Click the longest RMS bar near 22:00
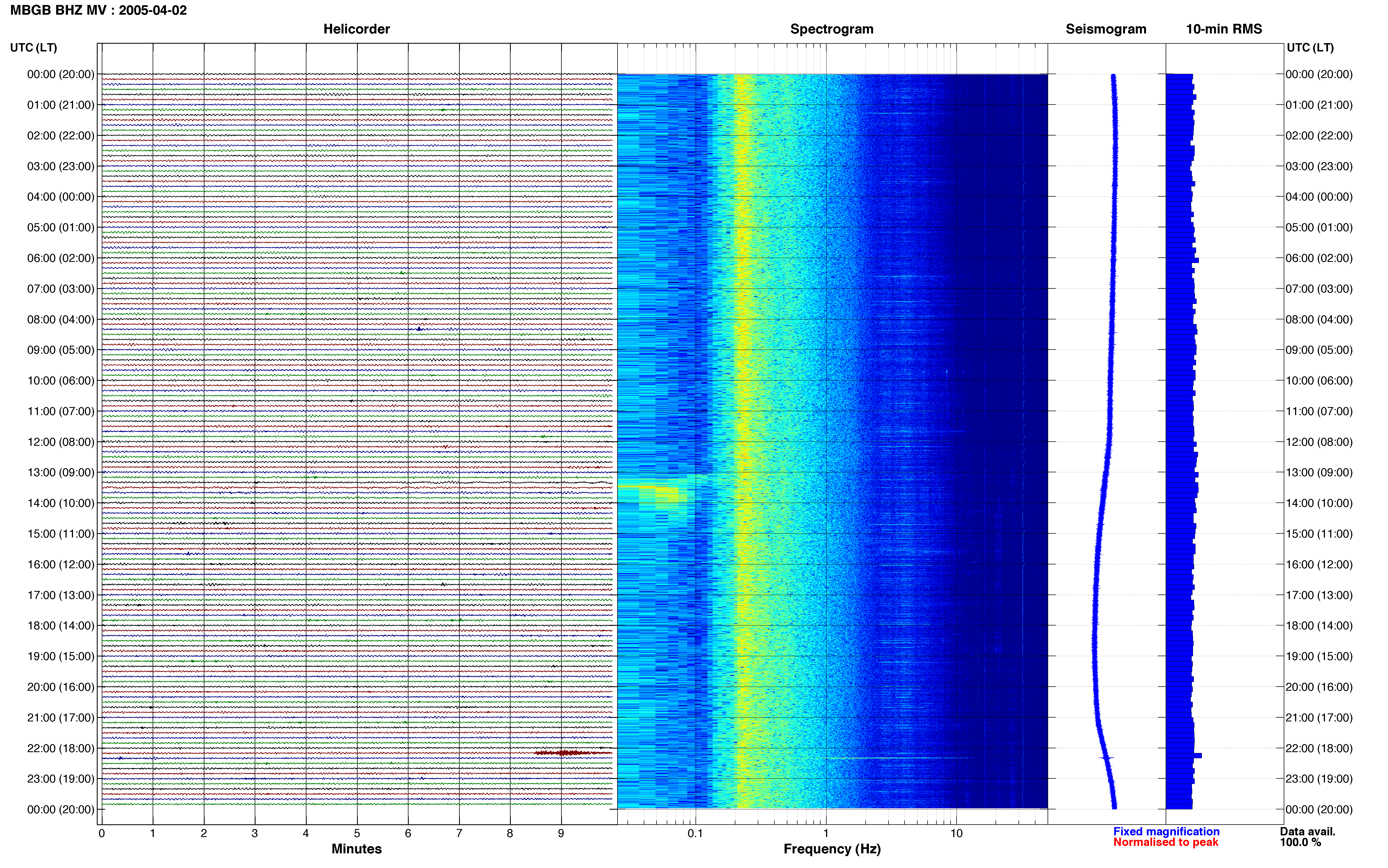Image resolution: width=1388 pixels, height=868 pixels. (1184, 755)
